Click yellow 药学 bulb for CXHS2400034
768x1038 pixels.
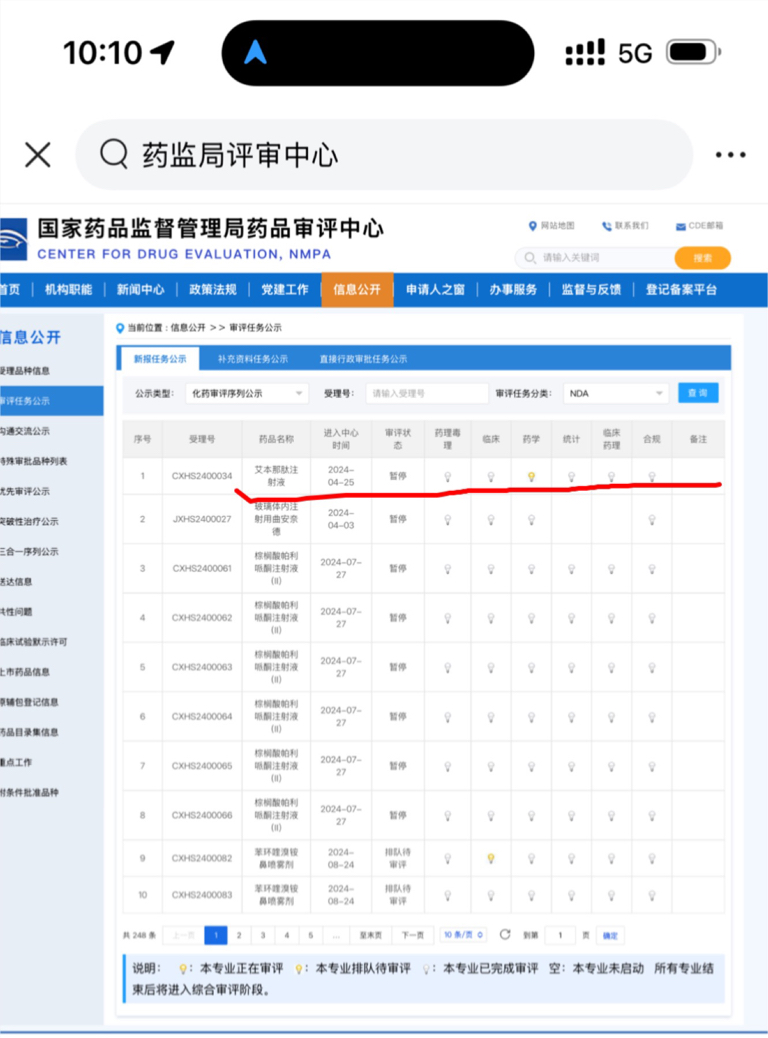pyautogui.click(x=531, y=476)
